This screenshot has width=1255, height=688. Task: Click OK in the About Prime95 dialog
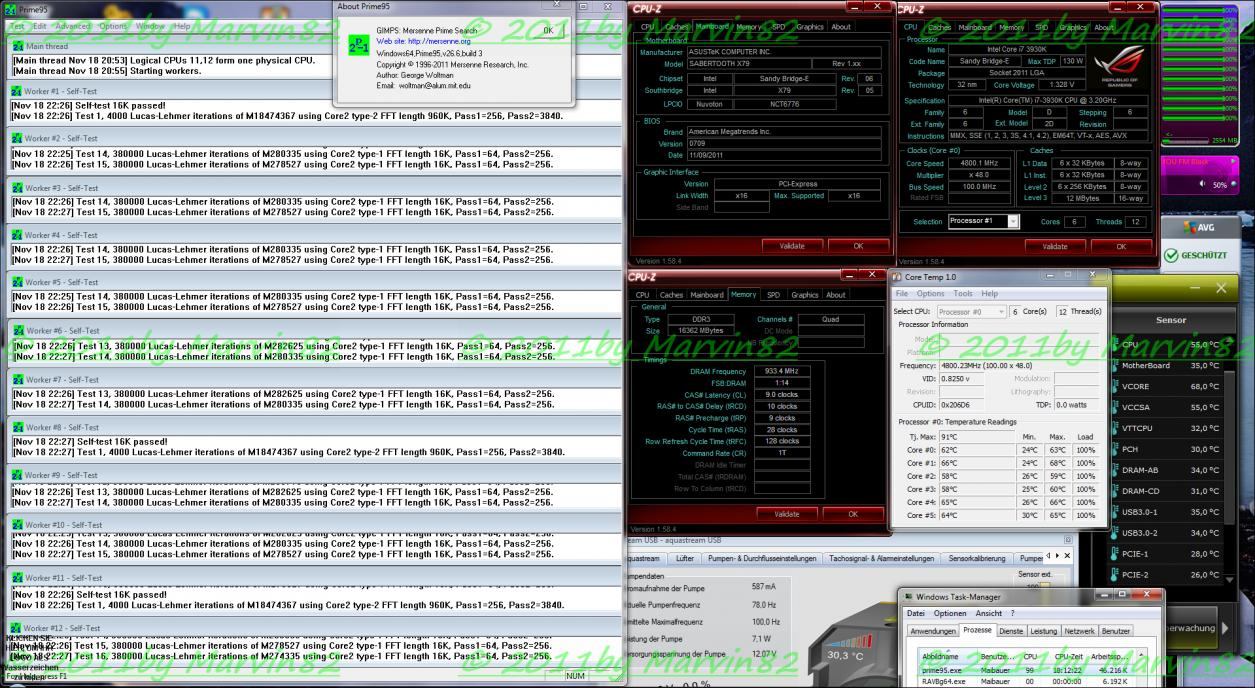point(548,31)
